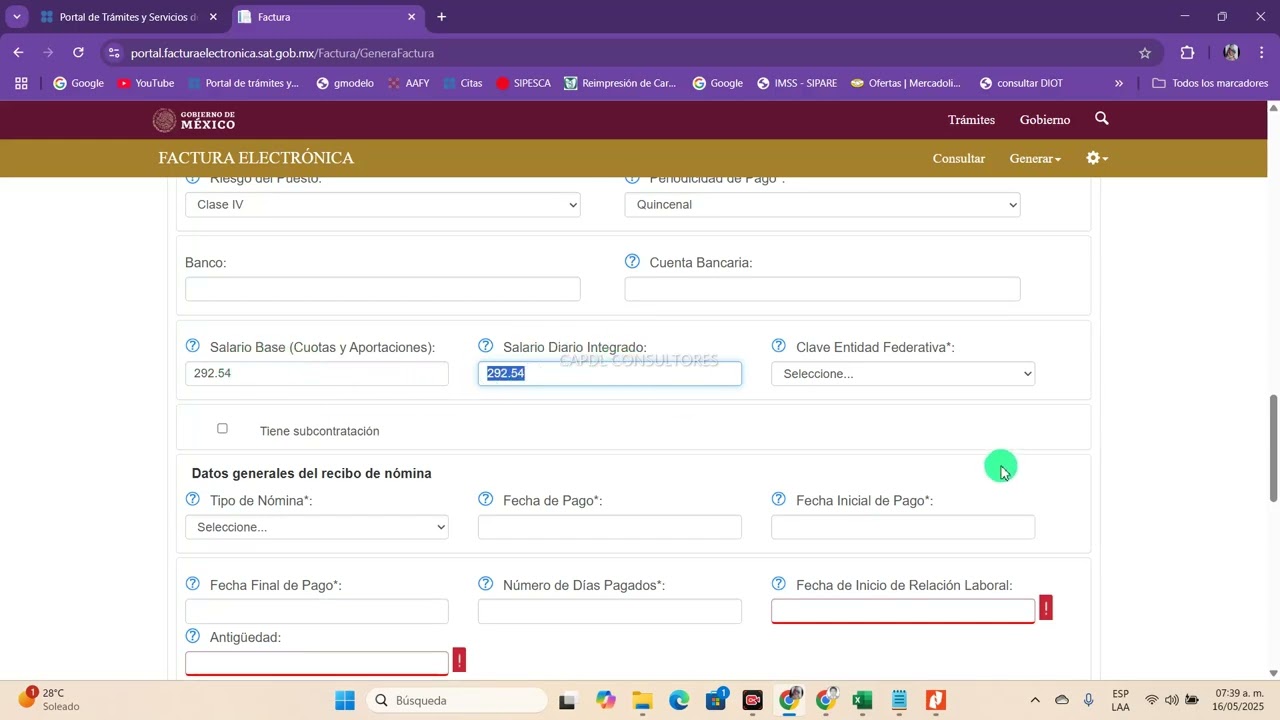The image size is (1280, 720).
Task: Open the Tipo de Nómina dropdown
Action: tap(317, 527)
